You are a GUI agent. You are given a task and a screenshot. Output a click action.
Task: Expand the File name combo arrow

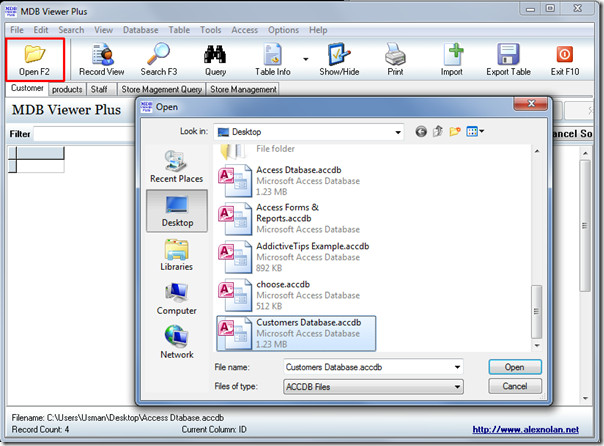tap(457, 367)
